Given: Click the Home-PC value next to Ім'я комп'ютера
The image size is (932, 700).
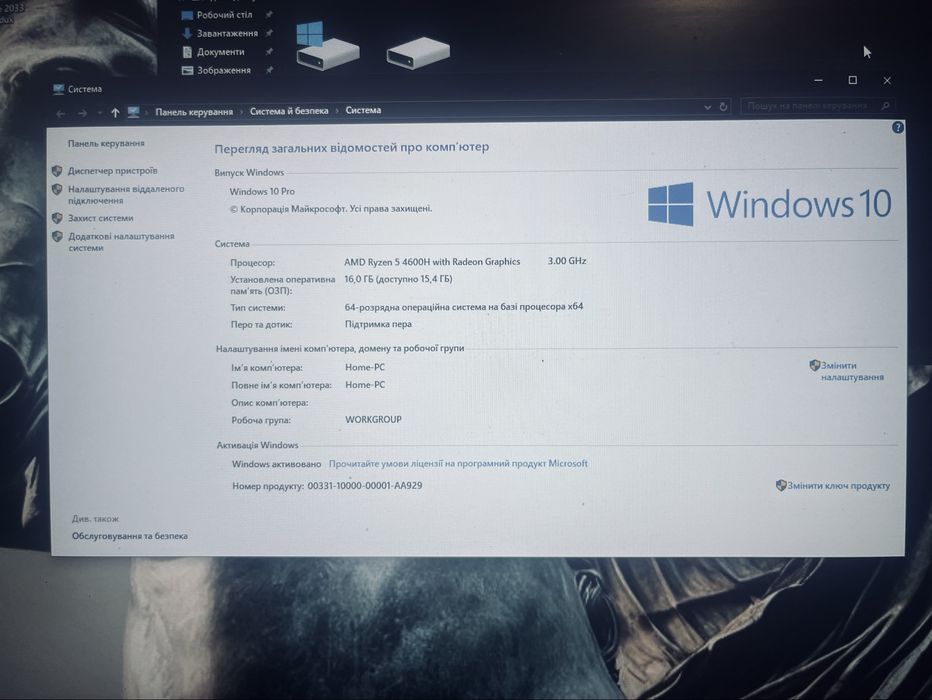Looking at the screenshot, I should 365,367.
